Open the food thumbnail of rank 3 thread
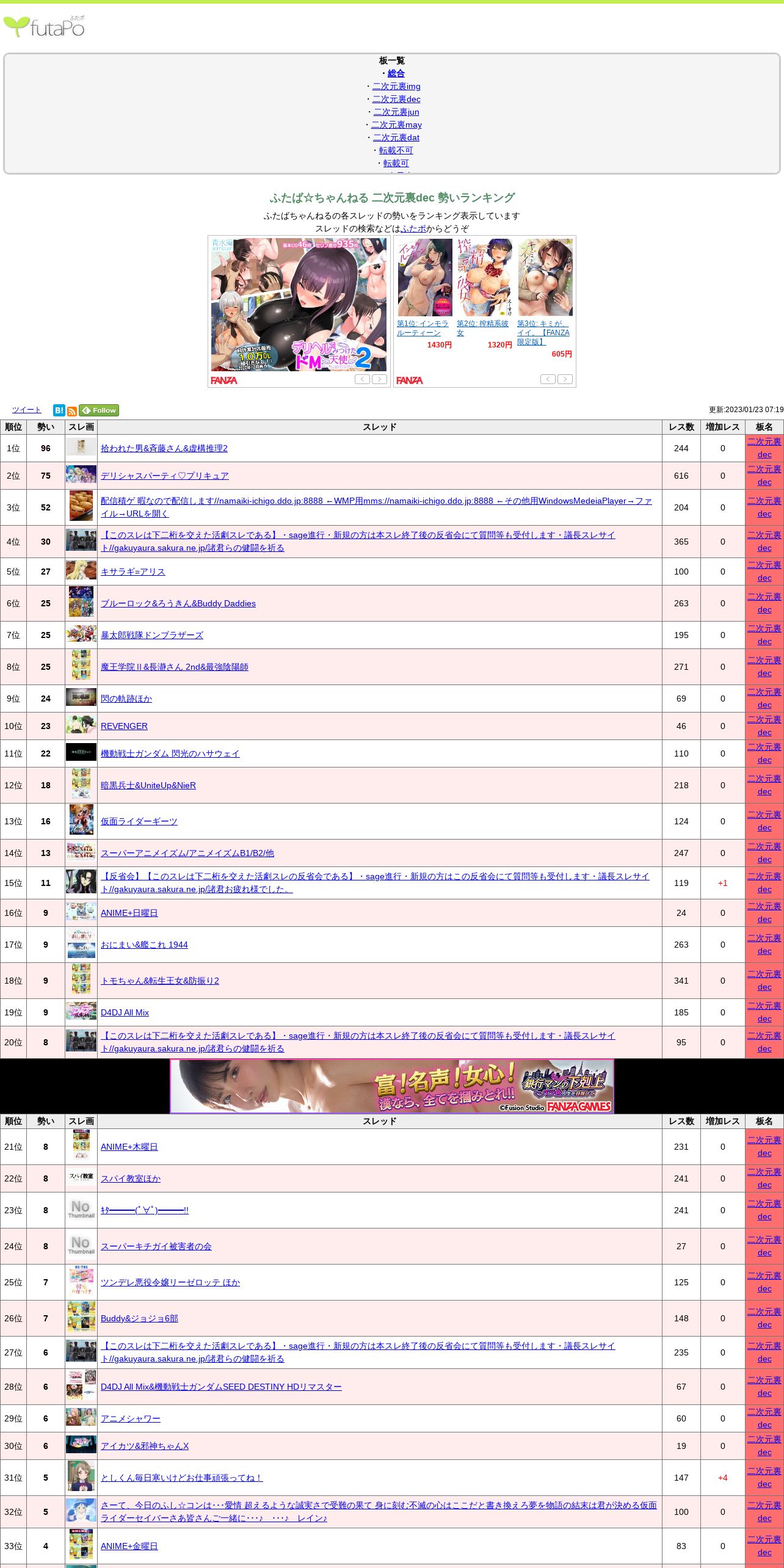This screenshot has height=1568, width=784. [81, 506]
